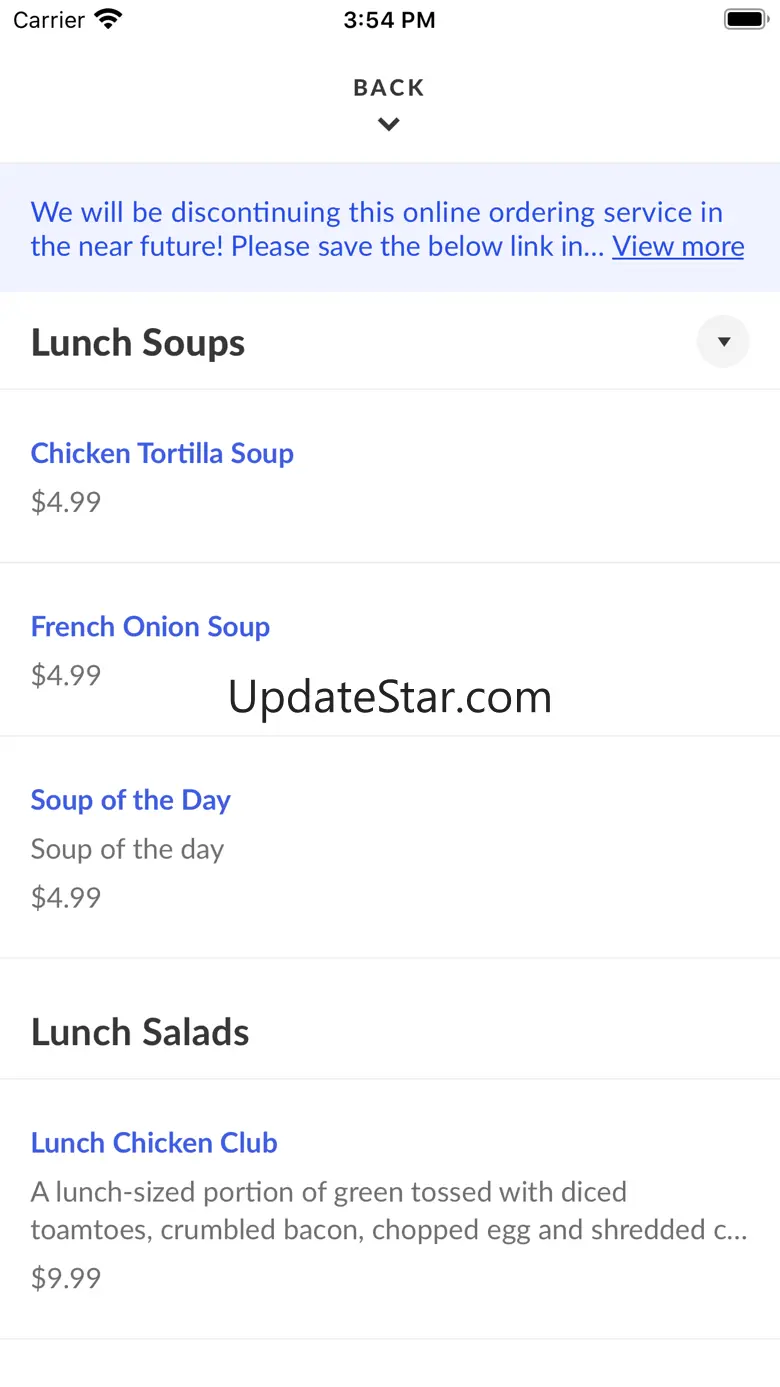
Task: Click the down chevron below BACK
Action: click(x=389, y=125)
